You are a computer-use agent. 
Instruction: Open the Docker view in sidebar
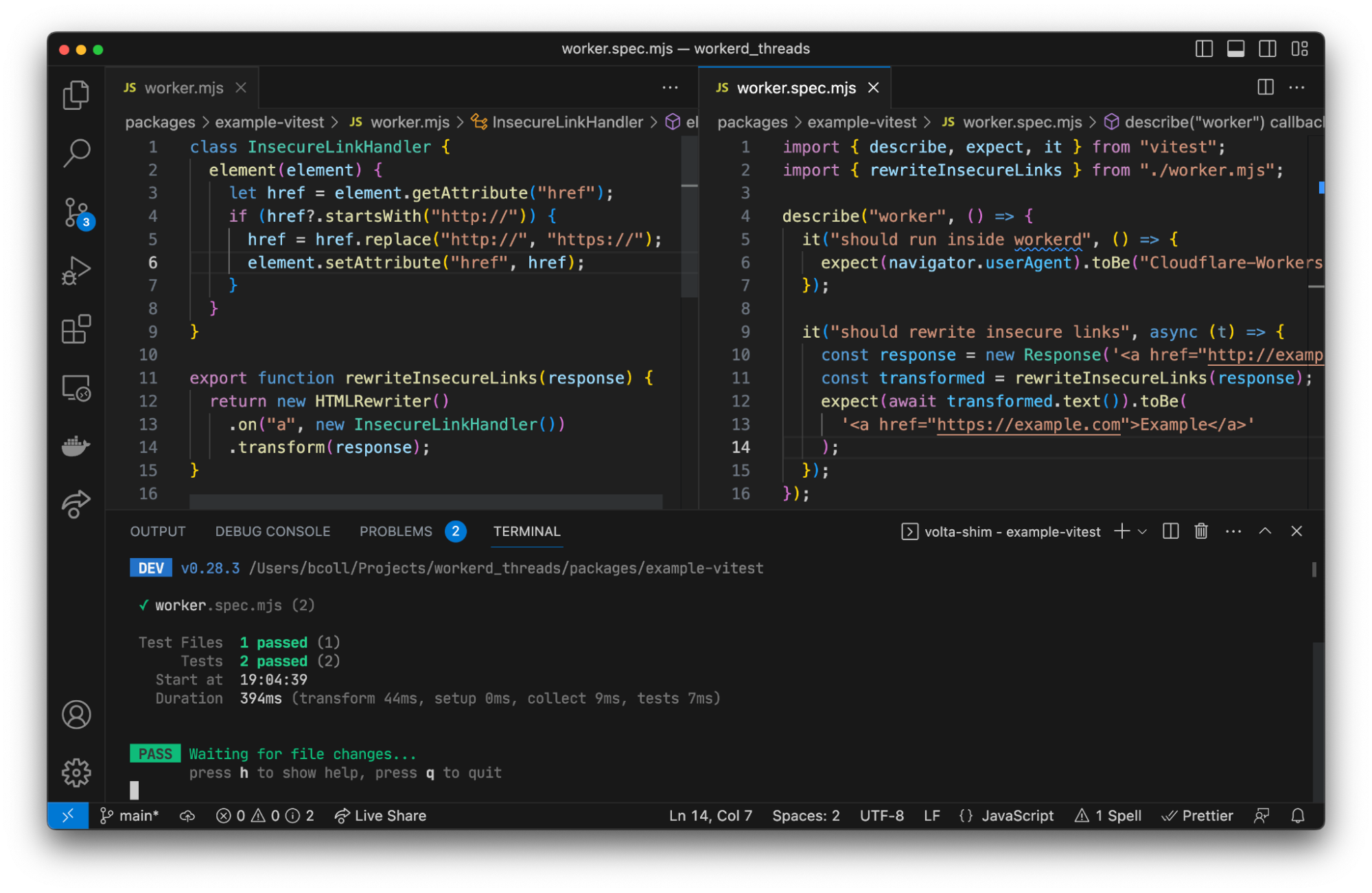75,446
